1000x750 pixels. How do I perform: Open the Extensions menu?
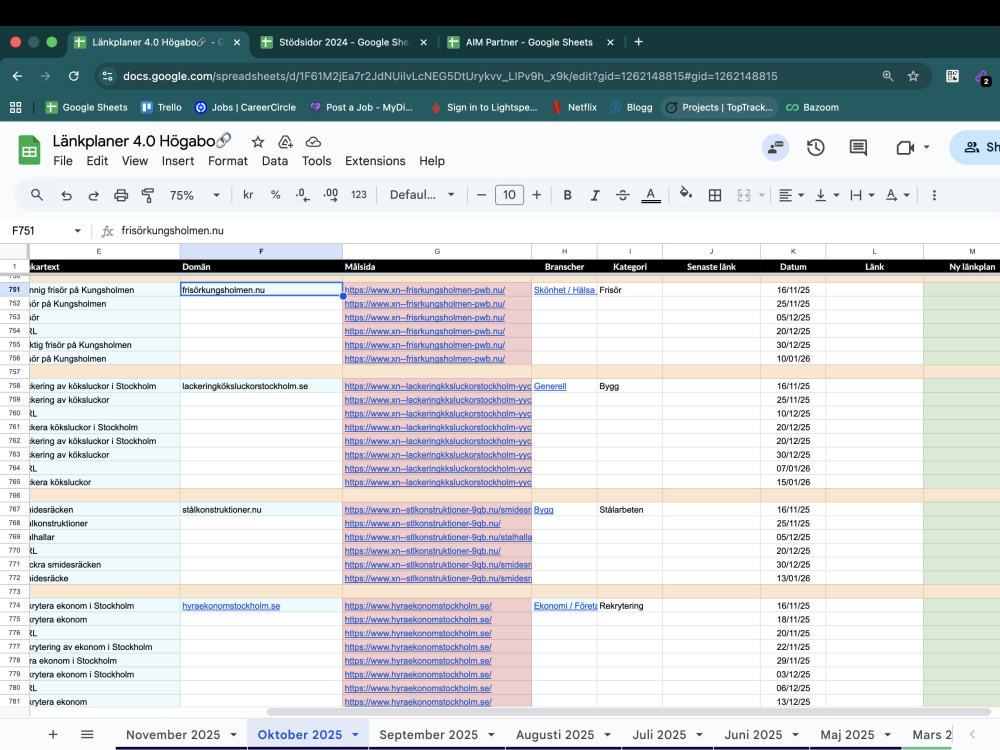tap(375, 161)
